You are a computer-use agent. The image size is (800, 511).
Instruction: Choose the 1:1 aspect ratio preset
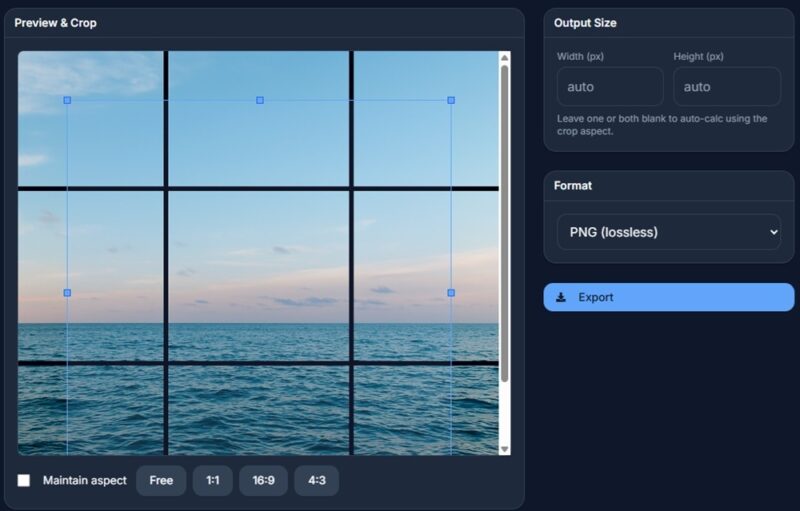[213, 480]
